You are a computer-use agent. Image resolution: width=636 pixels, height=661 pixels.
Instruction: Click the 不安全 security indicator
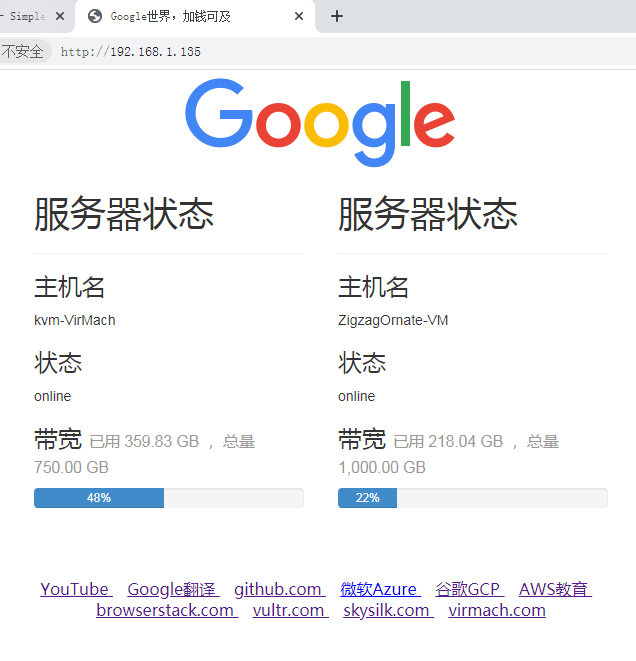23,51
